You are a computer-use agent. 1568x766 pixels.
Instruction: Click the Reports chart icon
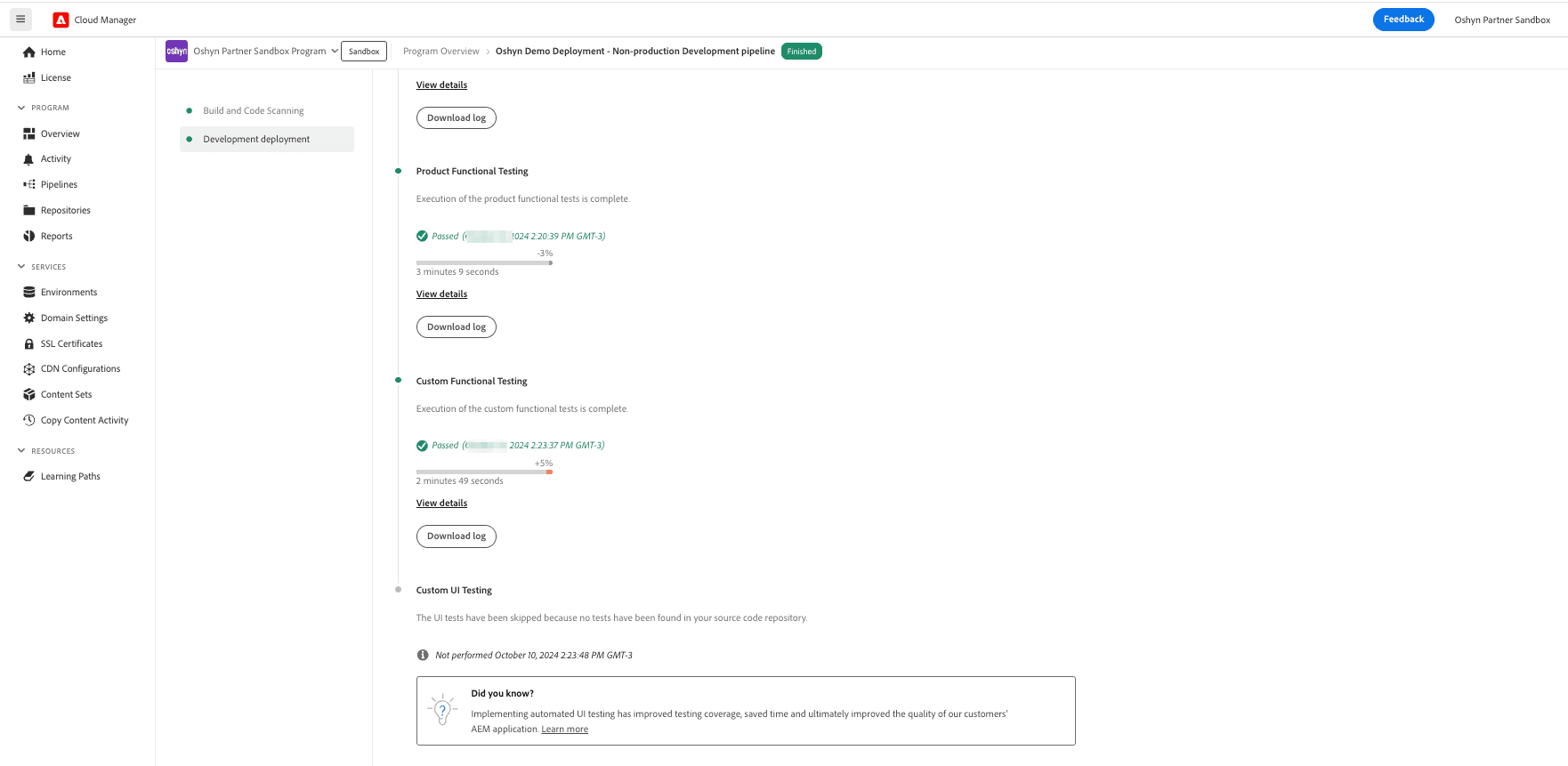point(29,236)
